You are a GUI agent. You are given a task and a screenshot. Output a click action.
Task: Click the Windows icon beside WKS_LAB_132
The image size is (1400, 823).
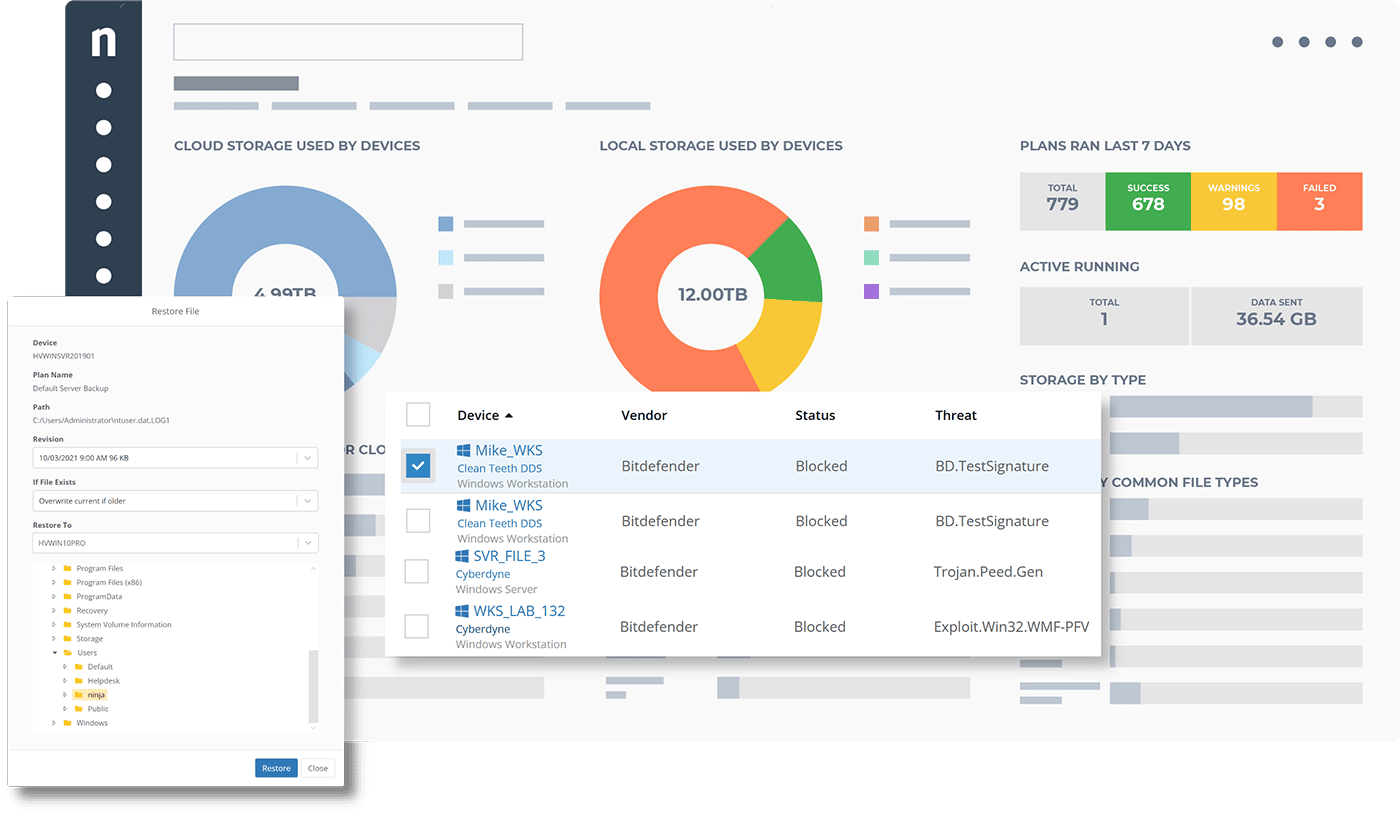pyautogui.click(x=462, y=611)
